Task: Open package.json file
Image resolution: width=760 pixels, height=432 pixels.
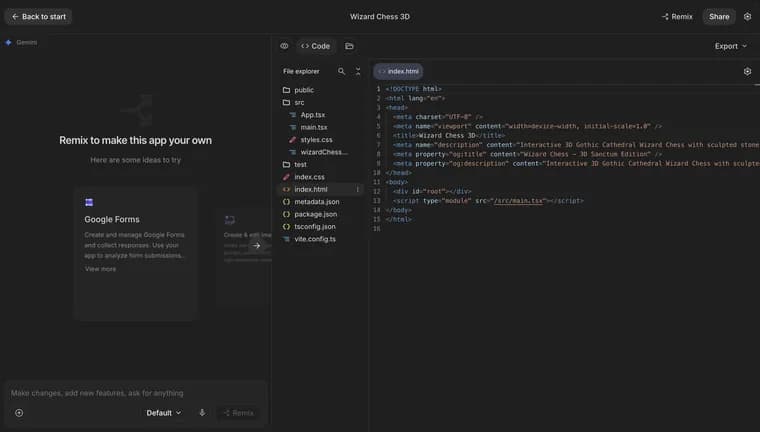Action: (320, 214)
